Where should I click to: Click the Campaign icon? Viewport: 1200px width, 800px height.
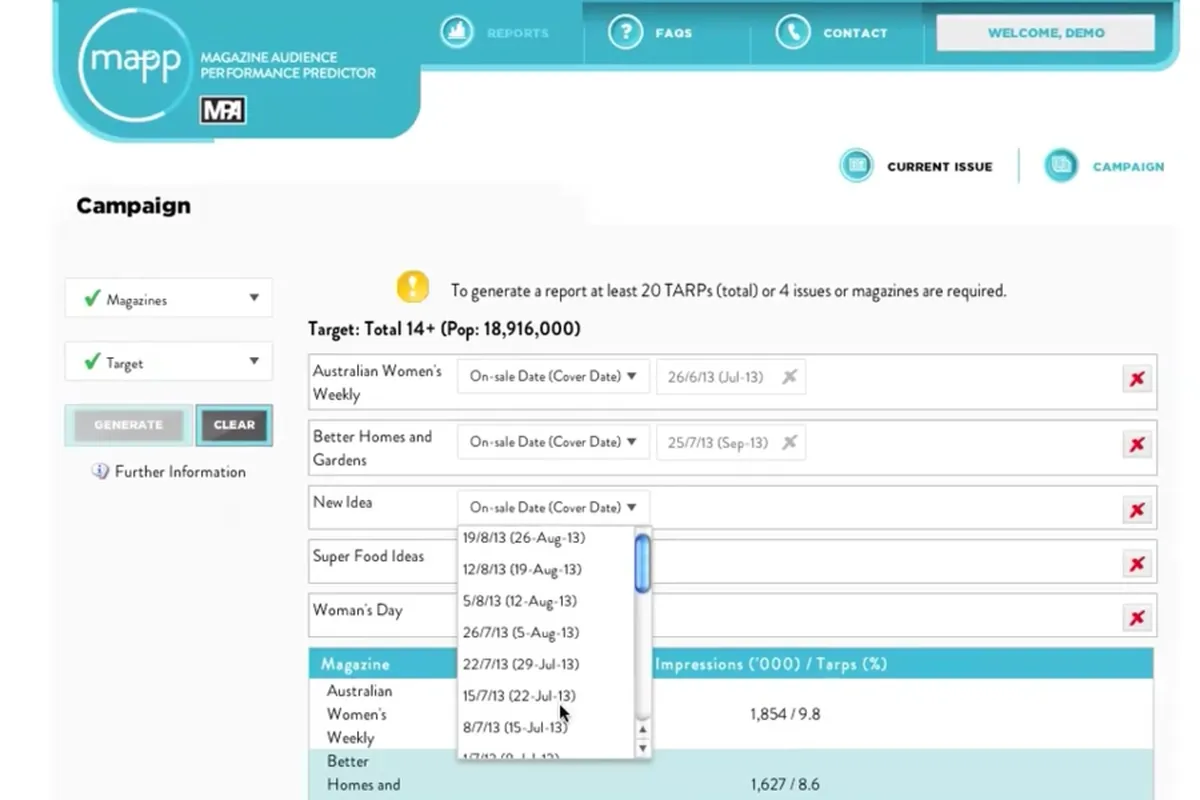click(x=1061, y=166)
